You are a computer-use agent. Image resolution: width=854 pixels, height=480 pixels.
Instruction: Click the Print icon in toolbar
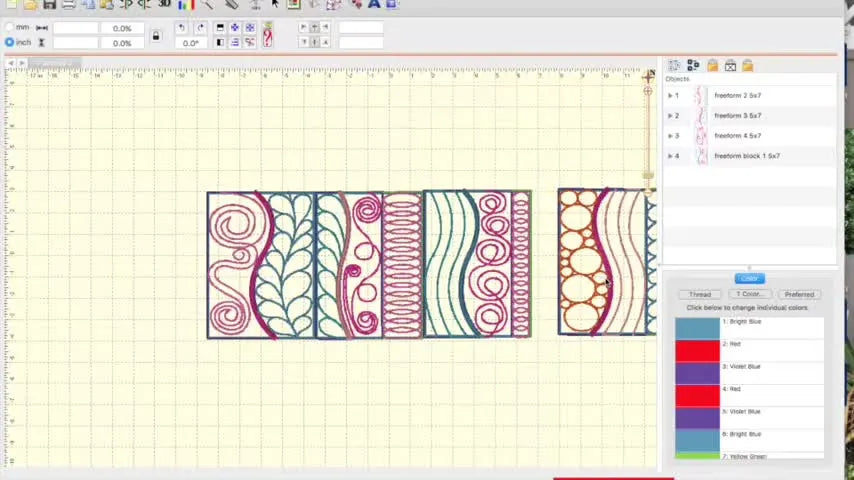(x=69, y=4)
